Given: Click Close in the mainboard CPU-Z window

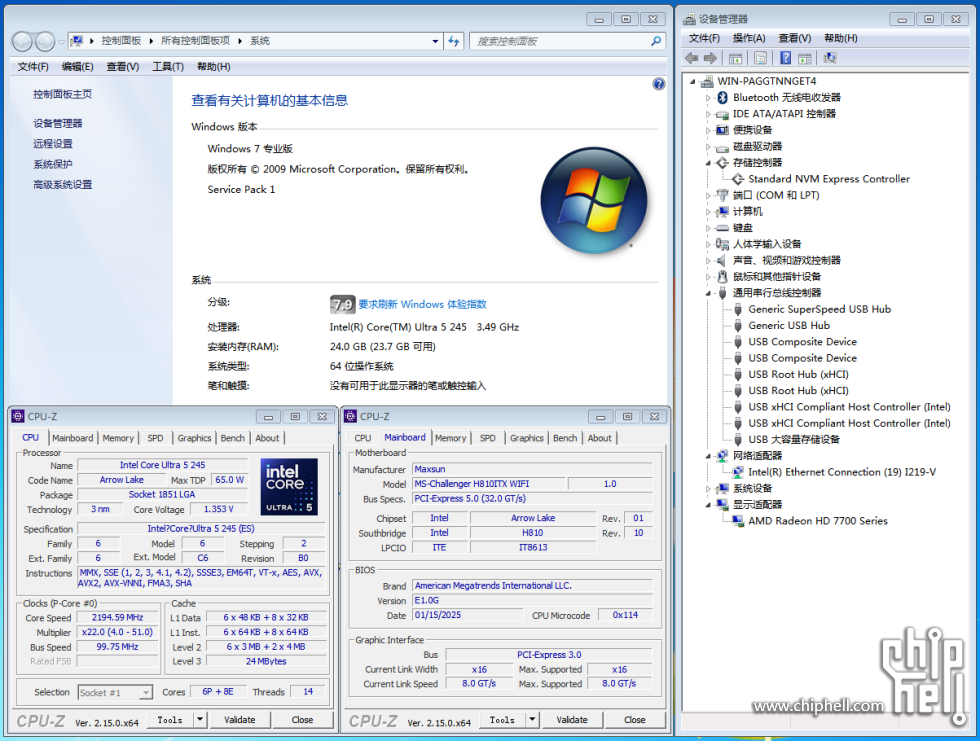Looking at the screenshot, I should 634,720.
